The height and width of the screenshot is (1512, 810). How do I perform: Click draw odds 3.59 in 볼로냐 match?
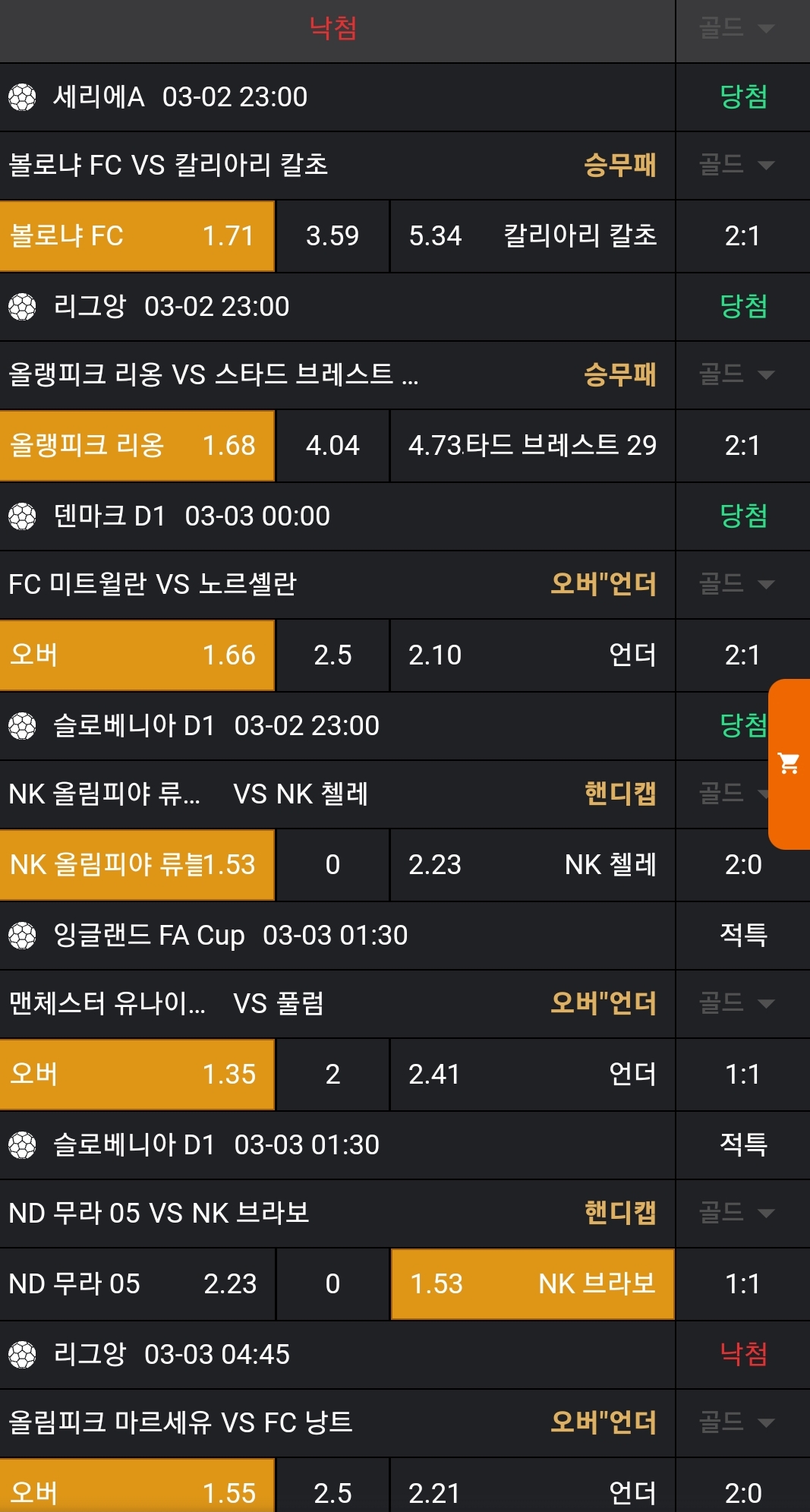333,236
